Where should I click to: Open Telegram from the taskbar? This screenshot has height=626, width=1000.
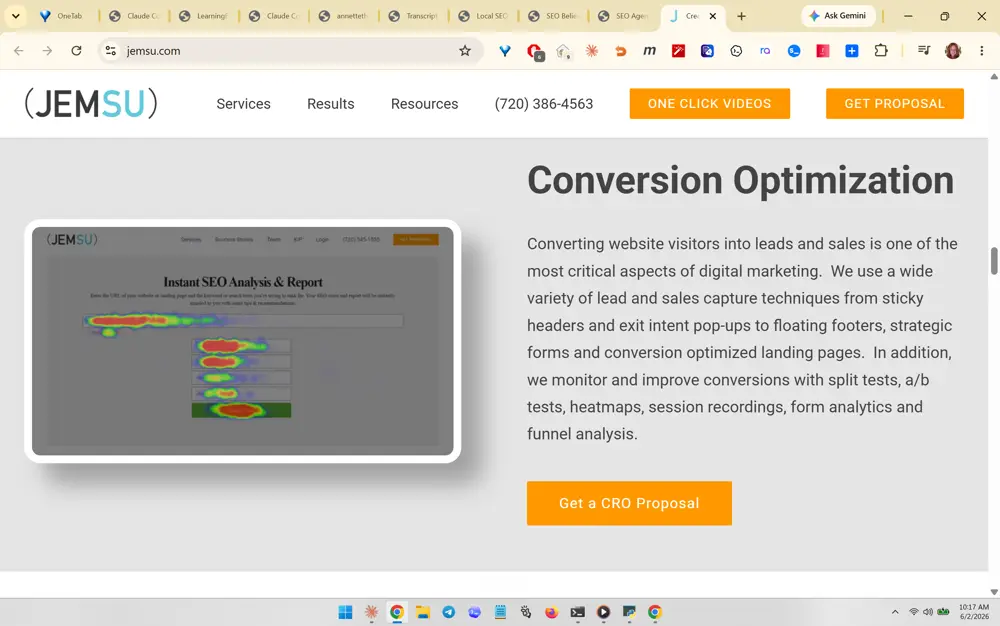(448, 612)
